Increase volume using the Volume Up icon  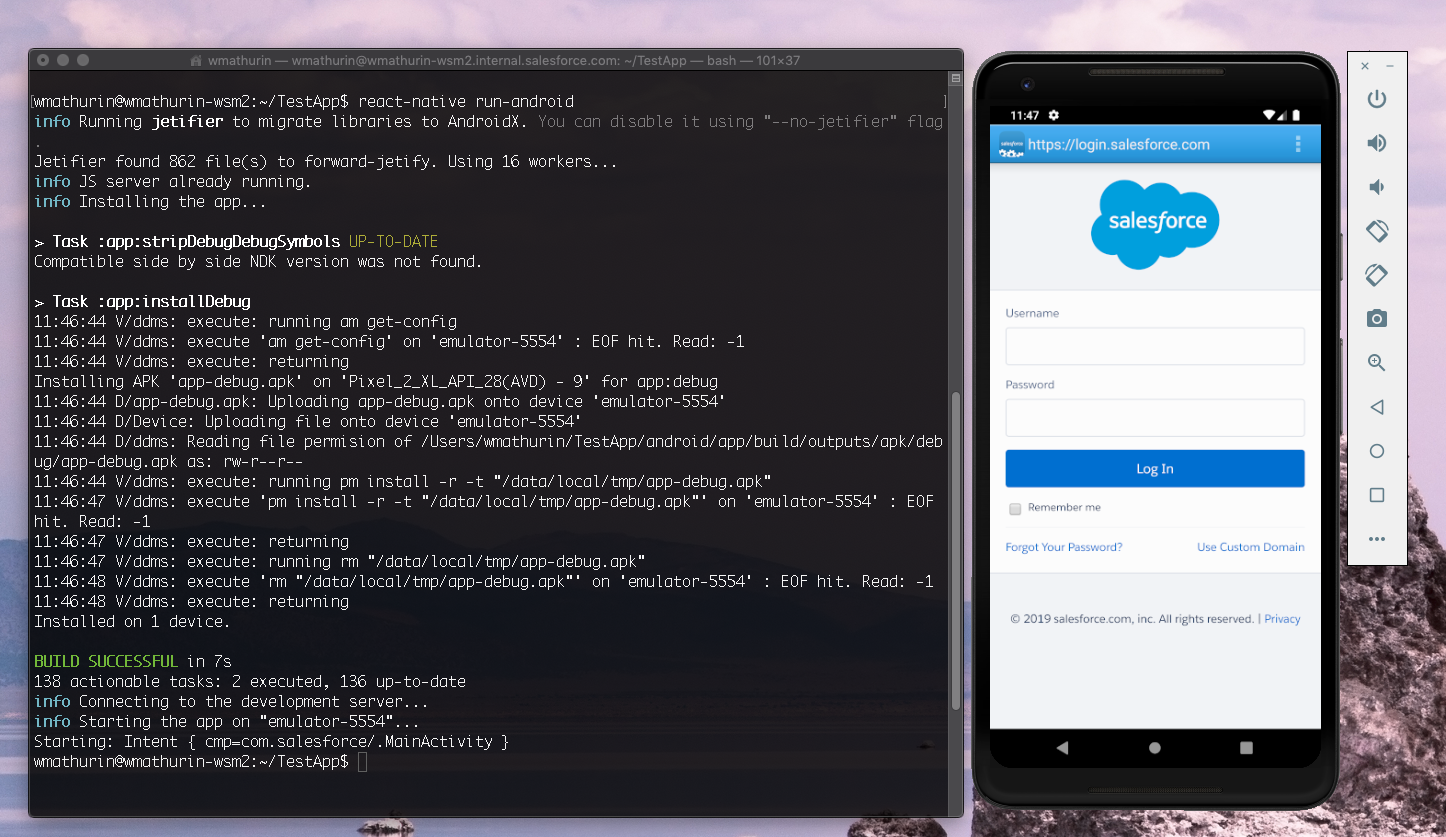tap(1377, 143)
